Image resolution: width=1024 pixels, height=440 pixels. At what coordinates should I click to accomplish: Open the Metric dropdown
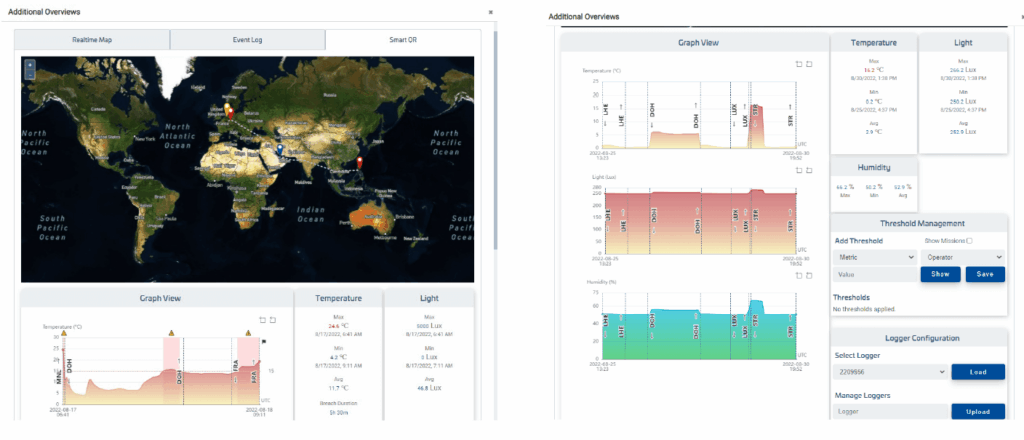coord(875,257)
